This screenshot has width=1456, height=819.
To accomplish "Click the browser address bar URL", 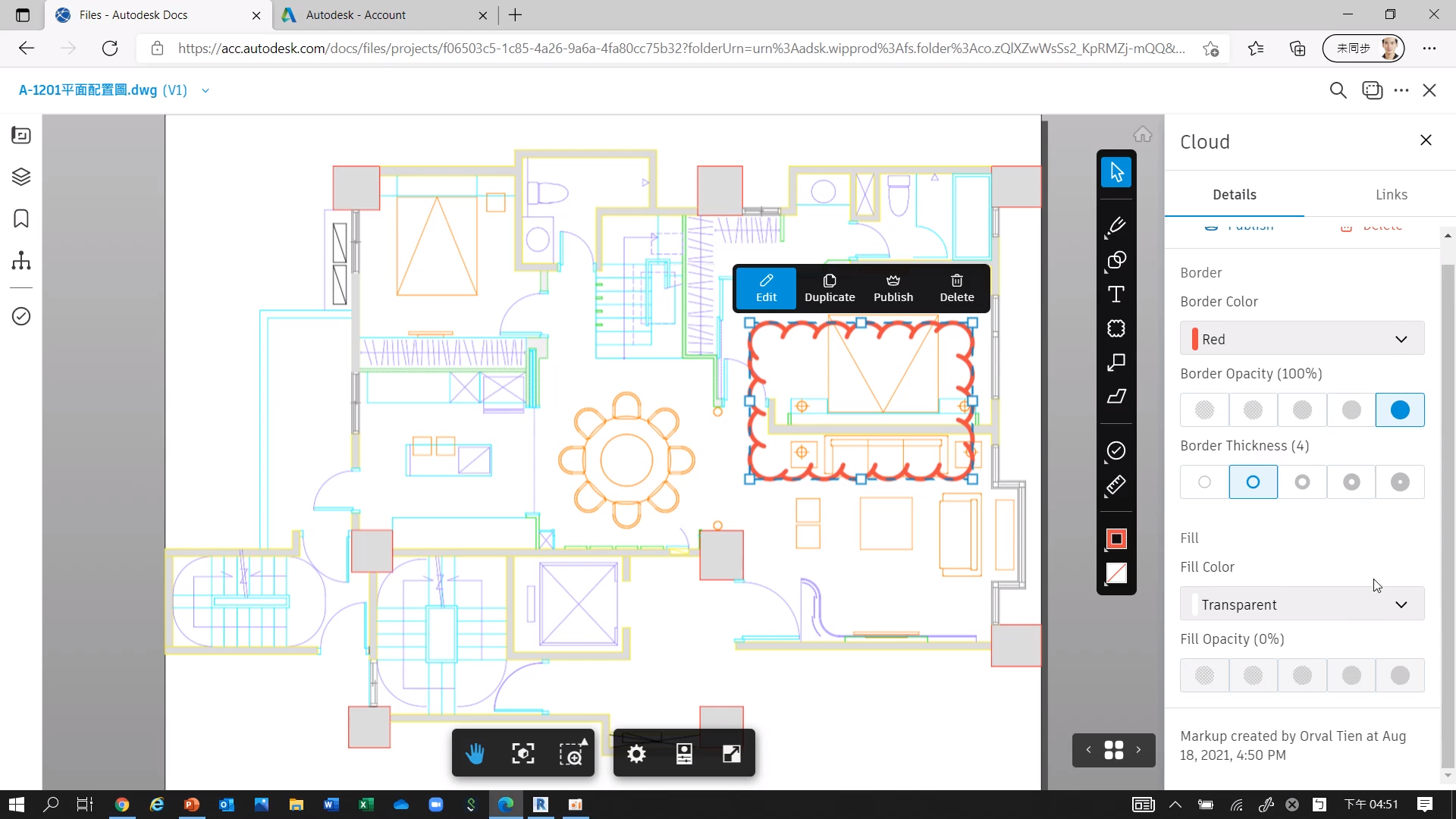I will click(x=681, y=49).
